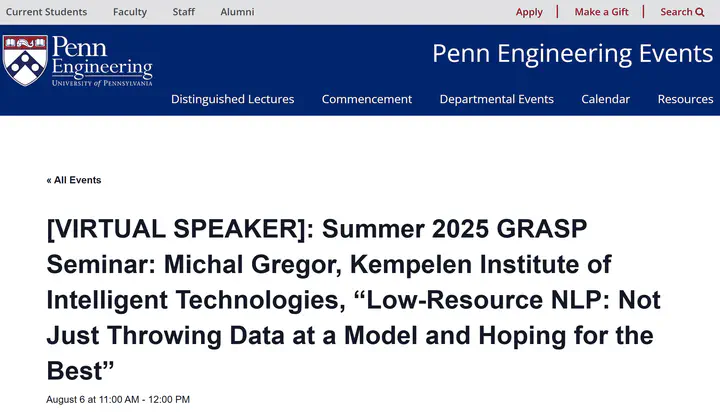Viewport: 720px width, 412px height.
Task: Visit the Alumni page
Action: (237, 12)
